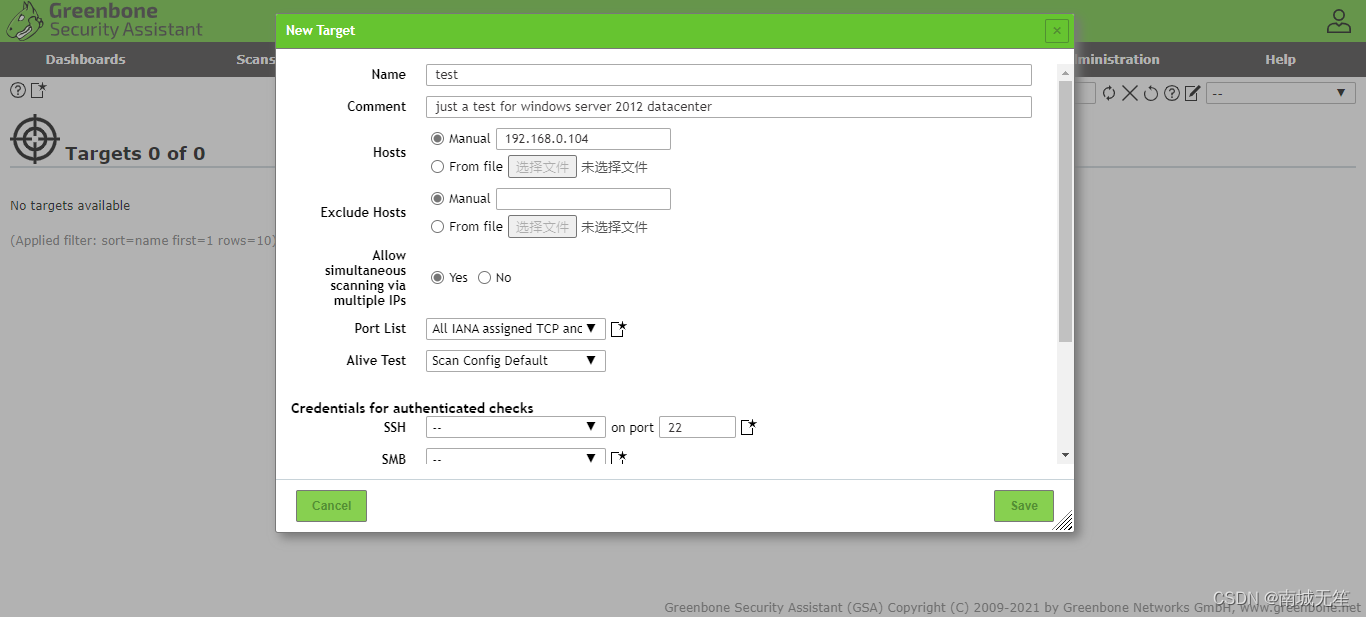Create new SSH credential via star icon

coord(749,427)
